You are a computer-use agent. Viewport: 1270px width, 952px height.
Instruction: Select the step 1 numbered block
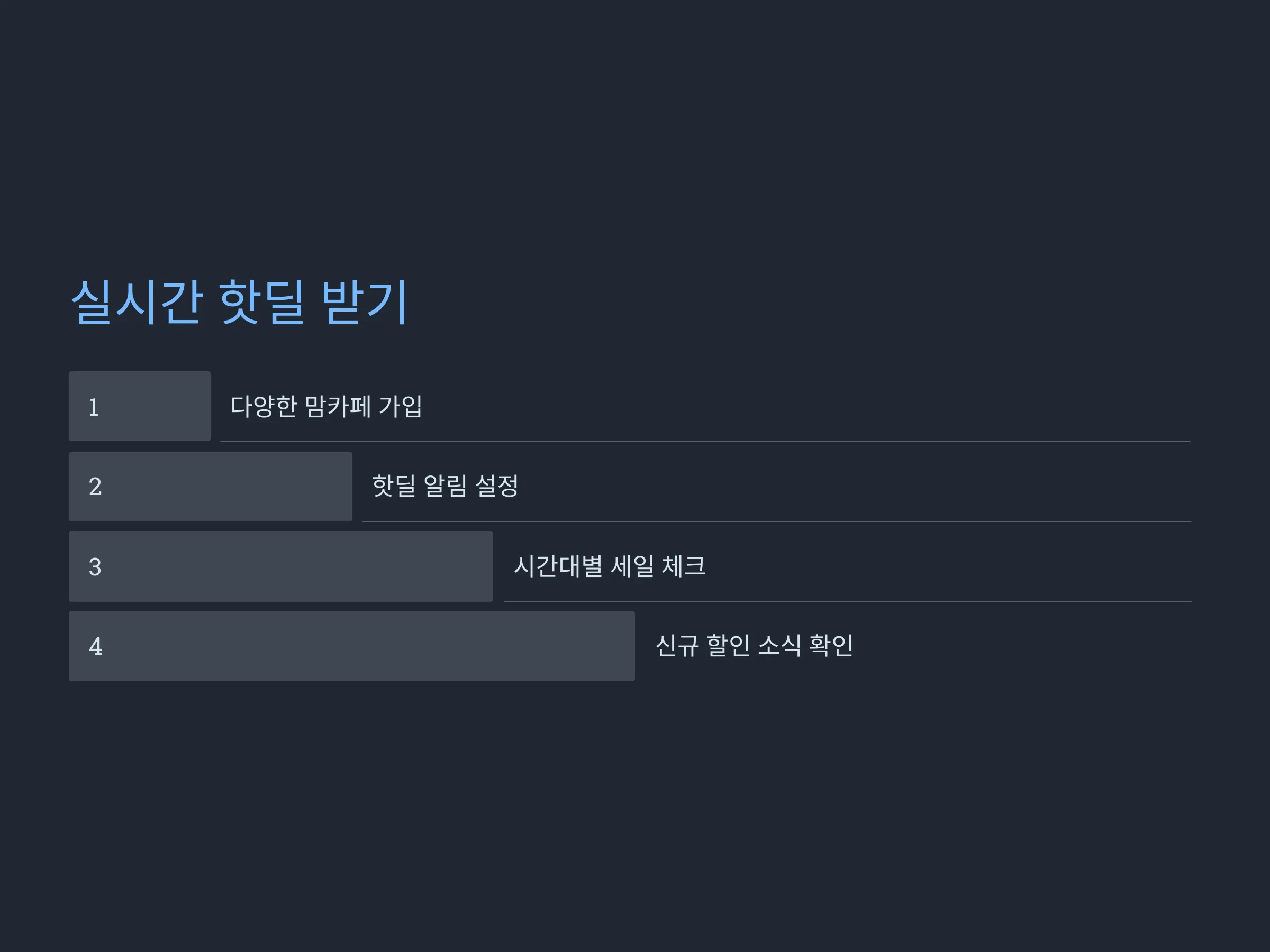[140, 406]
